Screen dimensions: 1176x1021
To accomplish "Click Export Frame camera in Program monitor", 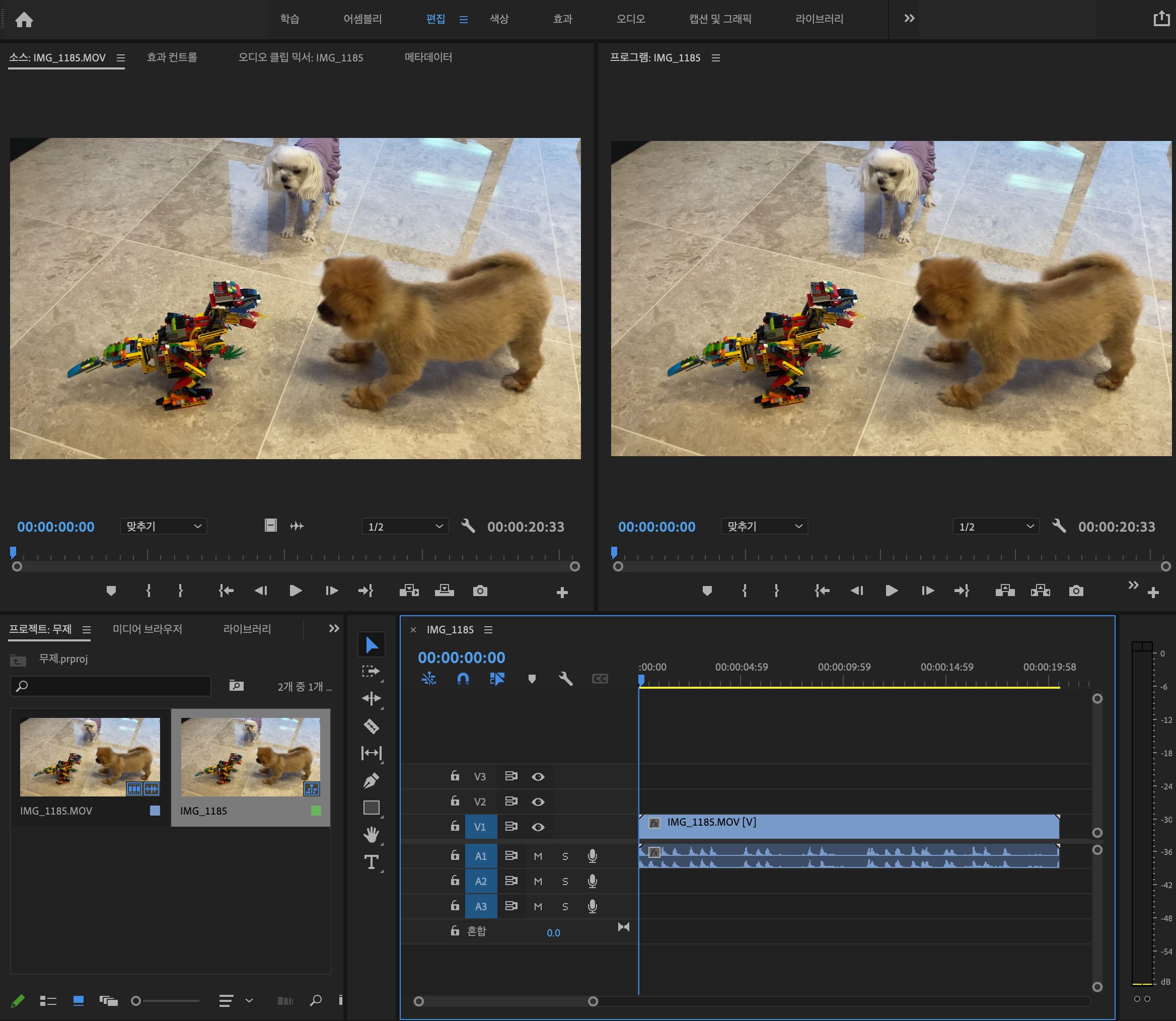I will [x=1076, y=591].
